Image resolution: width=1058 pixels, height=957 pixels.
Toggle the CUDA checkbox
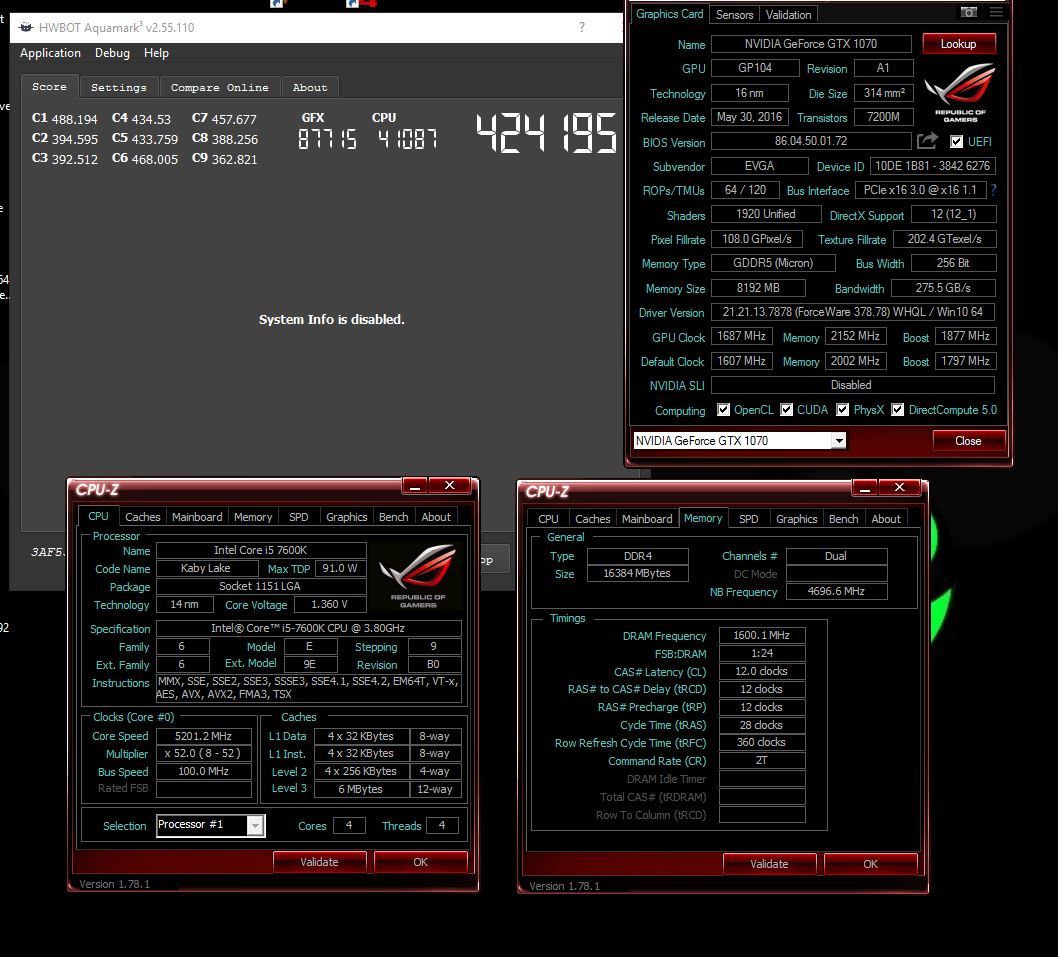[786, 410]
